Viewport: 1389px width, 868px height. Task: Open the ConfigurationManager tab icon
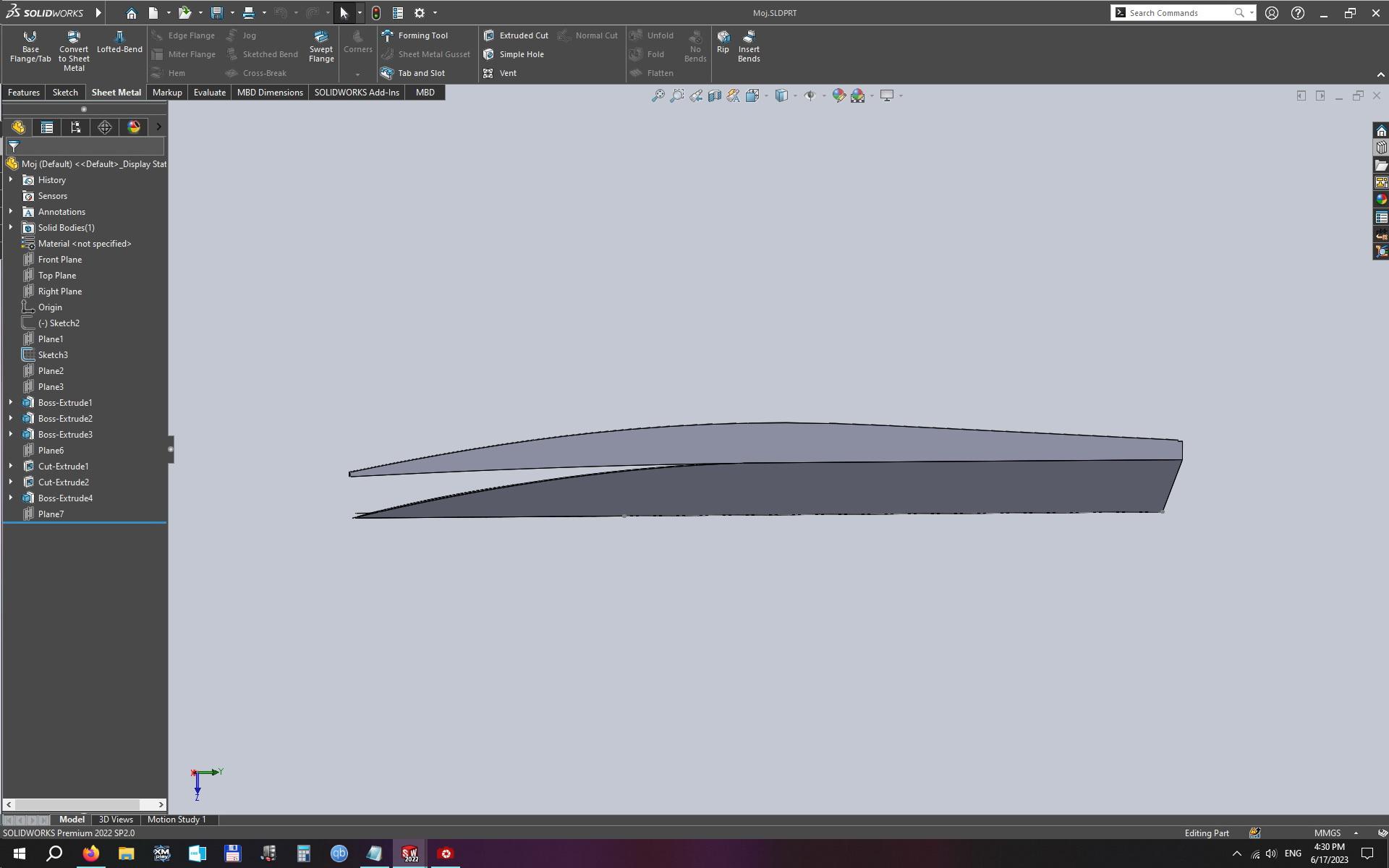76,127
